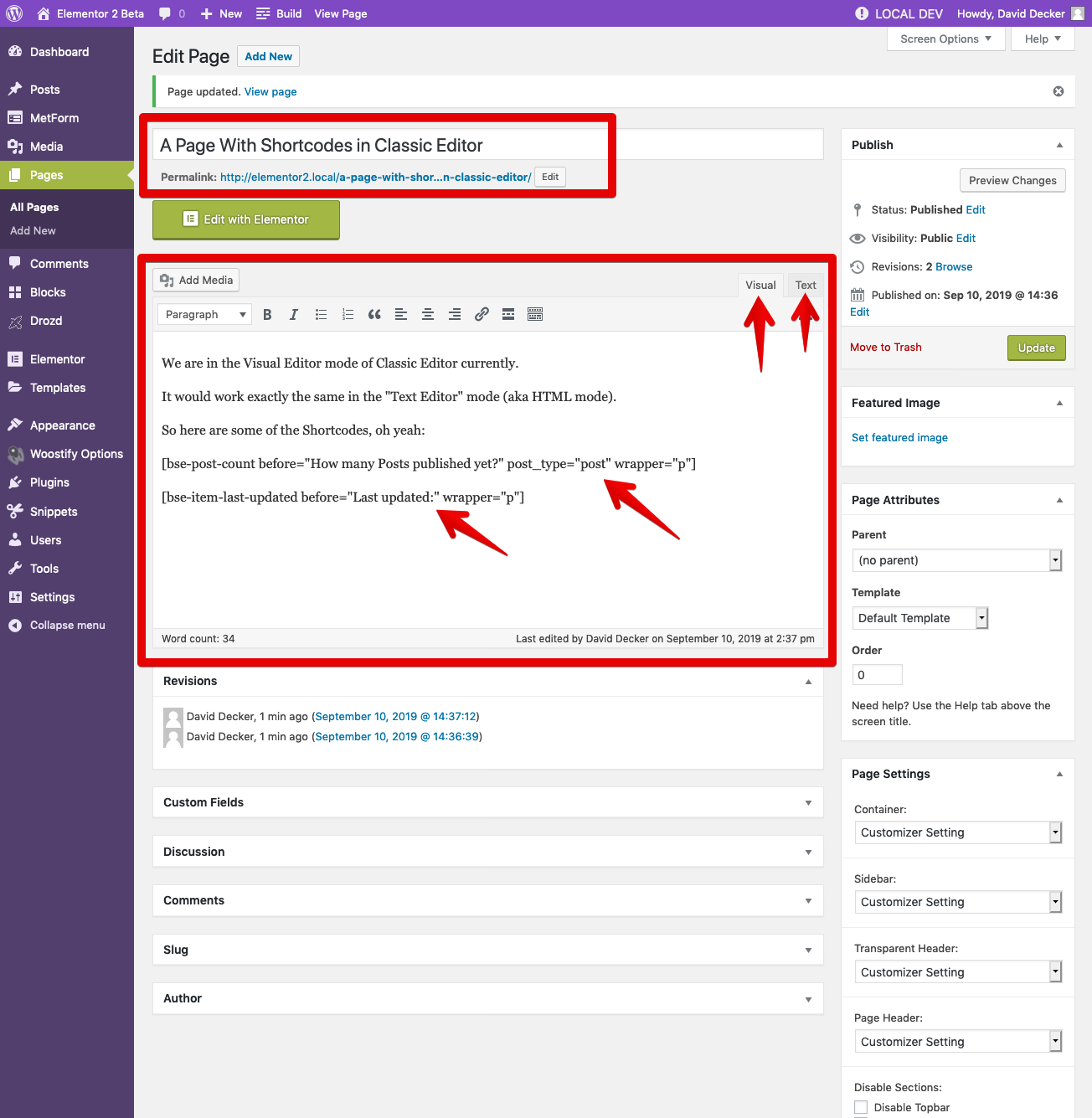
Task: Insert the Read More tag
Action: click(508, 315)
